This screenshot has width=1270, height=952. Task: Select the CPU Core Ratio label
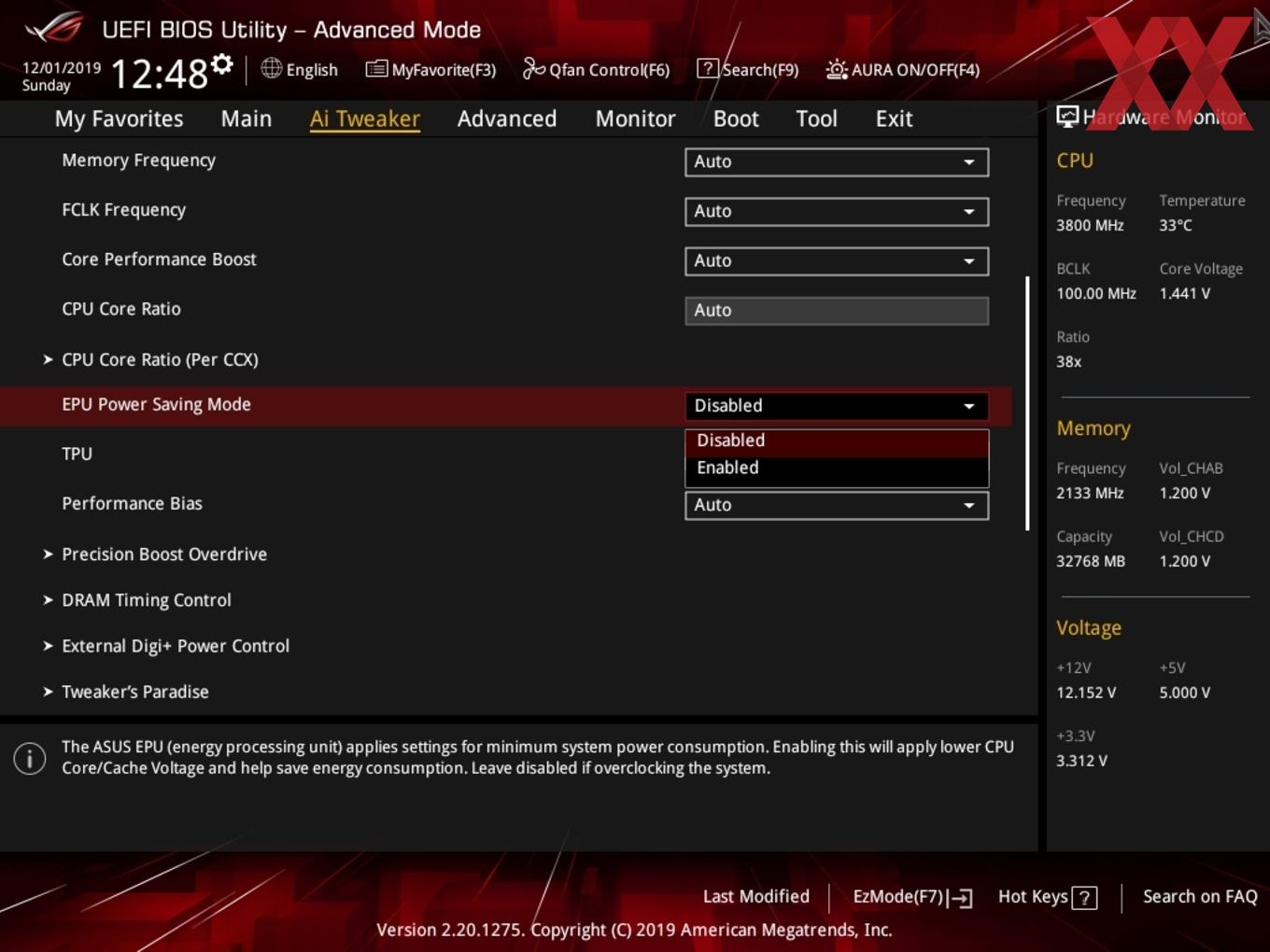[121, 309]
